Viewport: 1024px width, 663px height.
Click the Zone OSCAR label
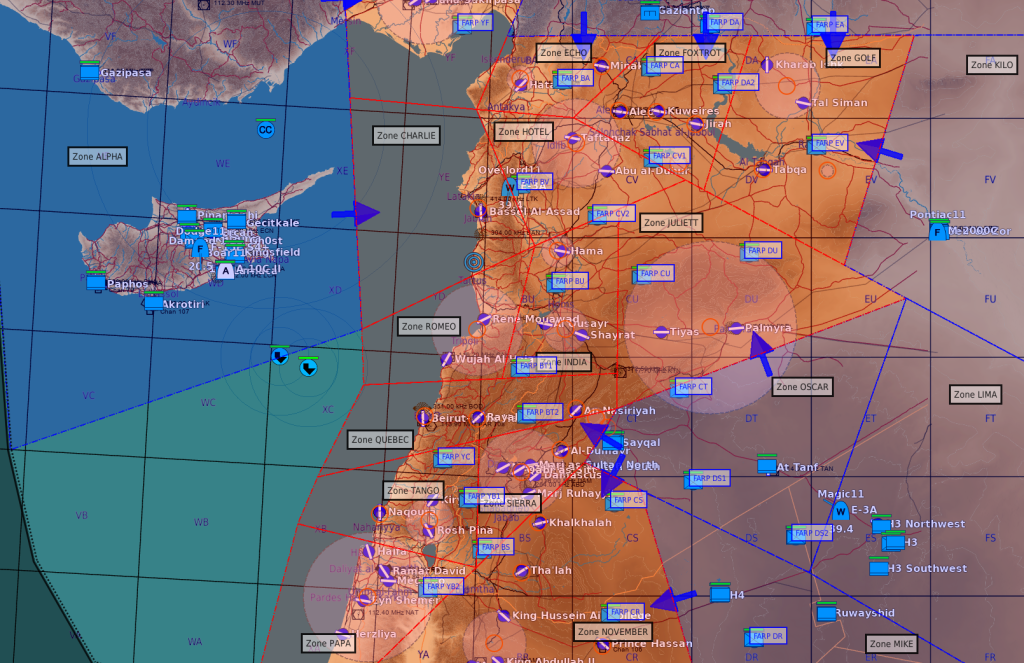tap(802, 386)
